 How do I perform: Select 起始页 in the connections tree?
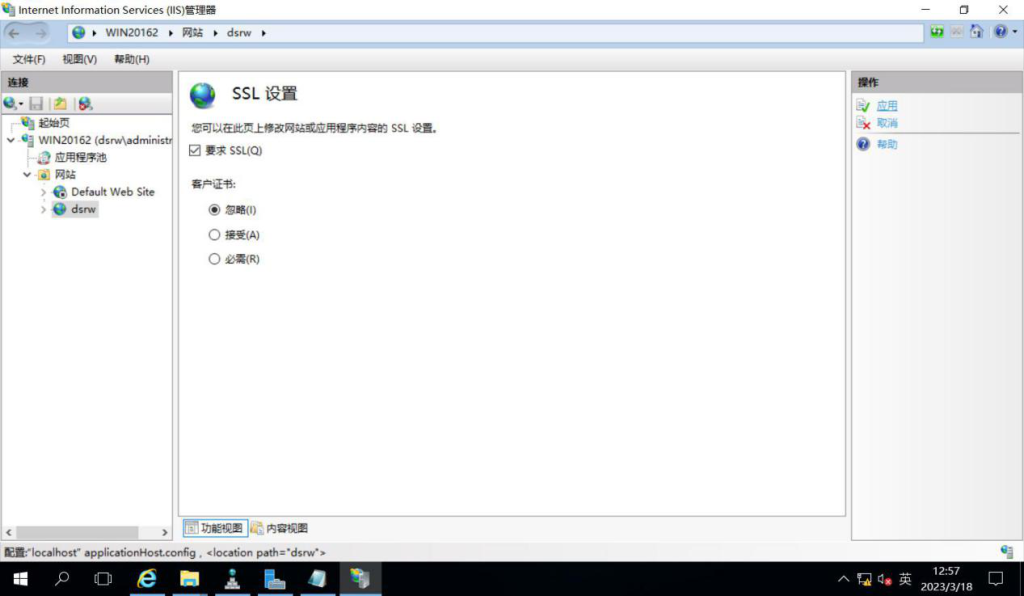pos(54,123)
